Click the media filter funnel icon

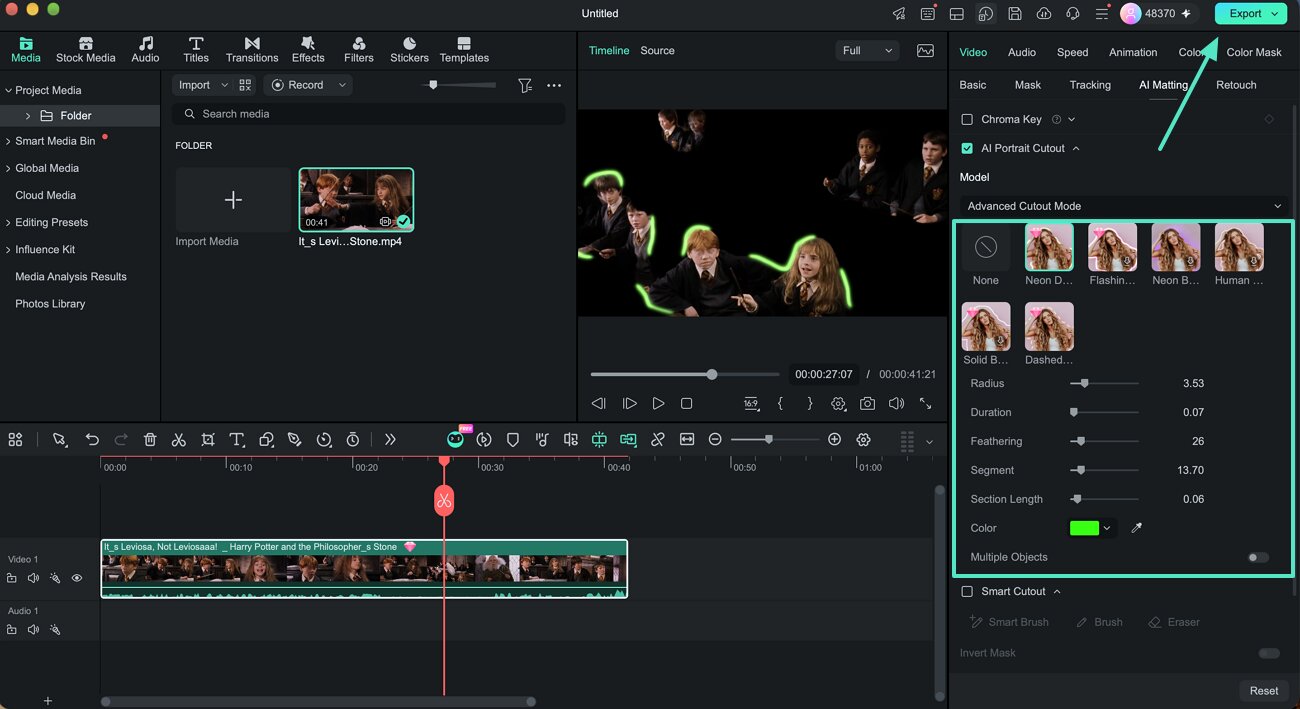tap(525, 86)
